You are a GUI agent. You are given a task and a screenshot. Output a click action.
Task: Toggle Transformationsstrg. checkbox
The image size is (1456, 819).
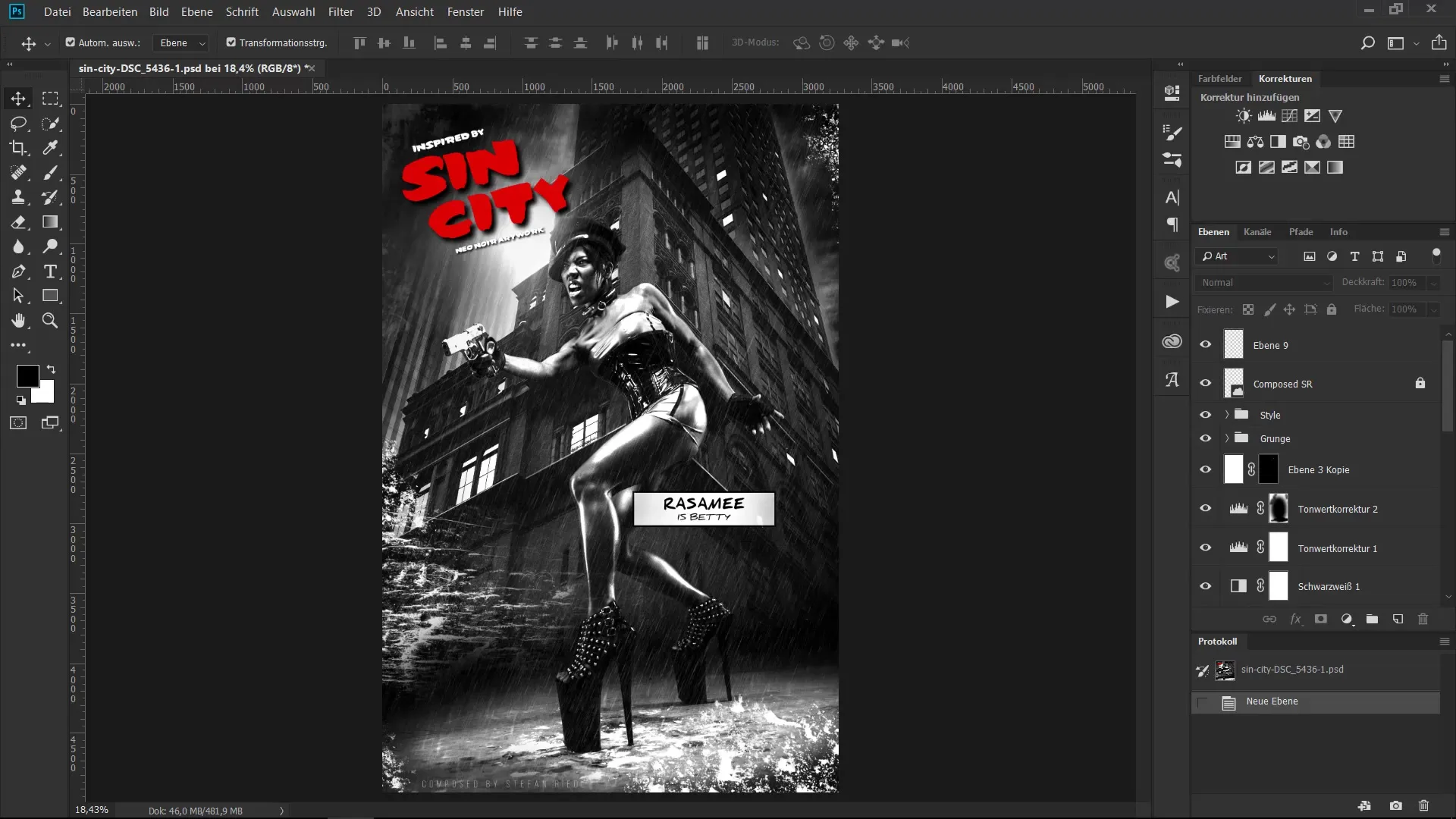click(x=231, y=42)
